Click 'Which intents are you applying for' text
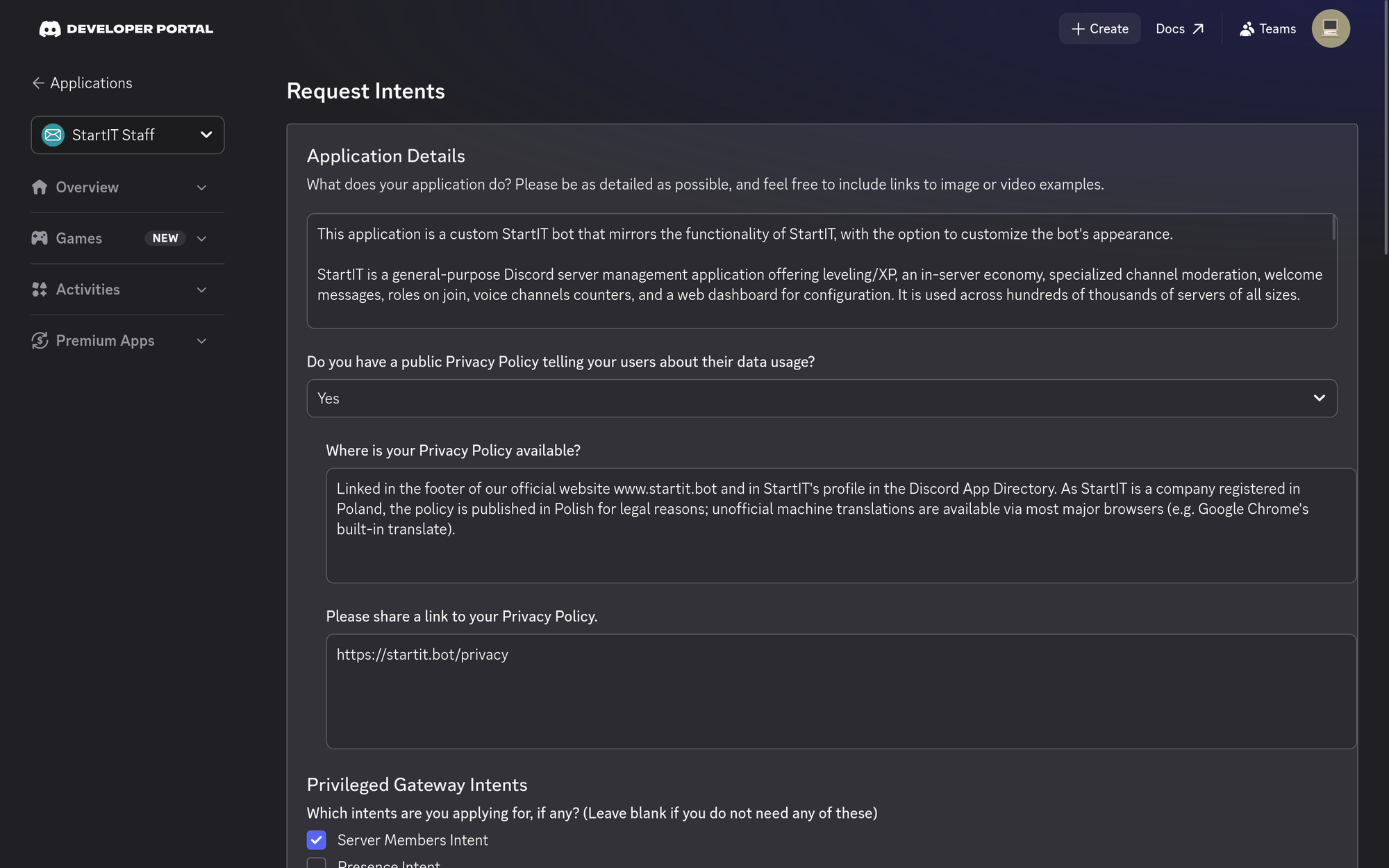 coord(592,813)
